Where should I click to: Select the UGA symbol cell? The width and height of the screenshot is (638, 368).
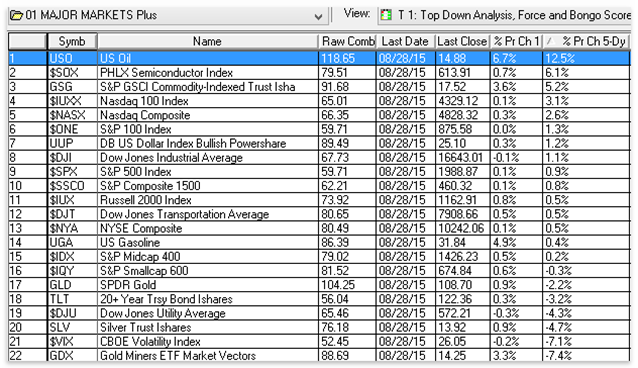pos(72,242)
